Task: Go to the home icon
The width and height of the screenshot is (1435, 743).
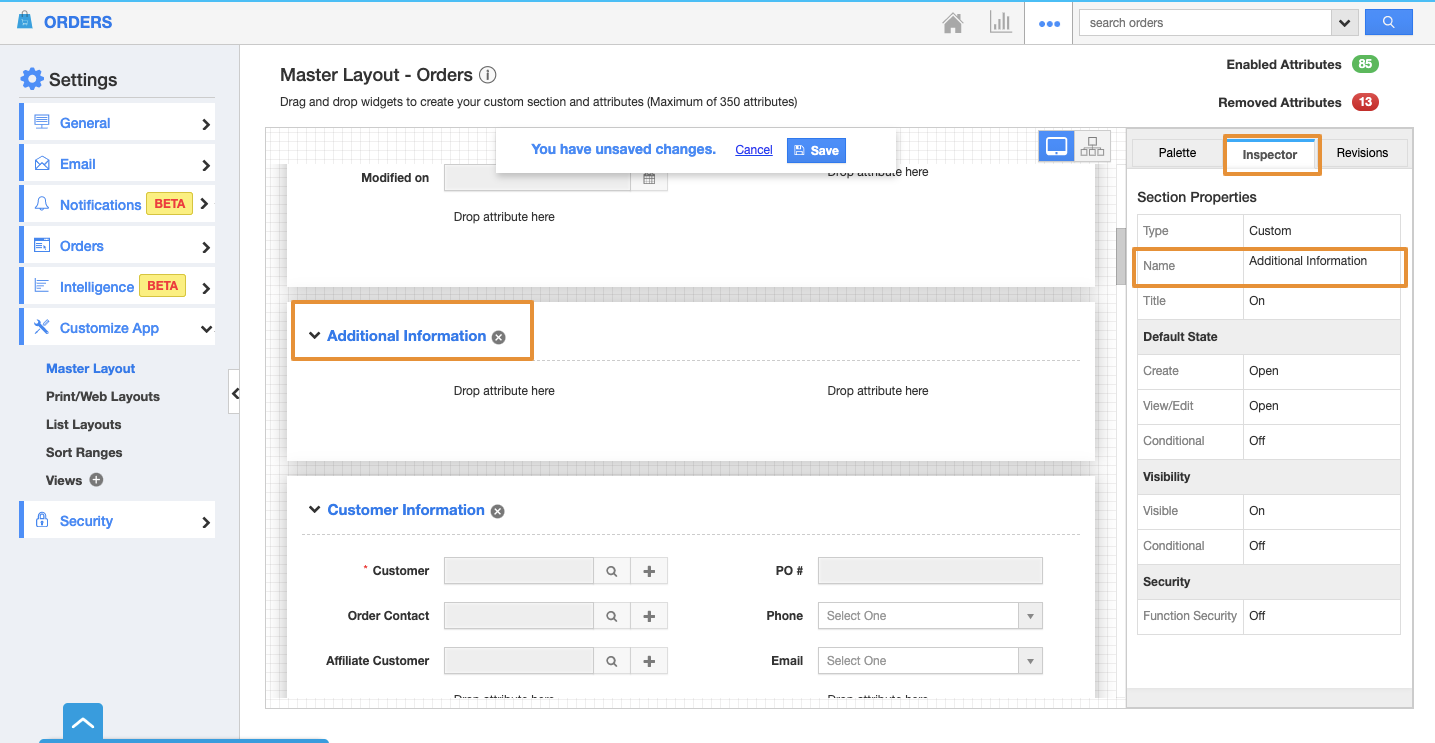Action: [953, 23]
